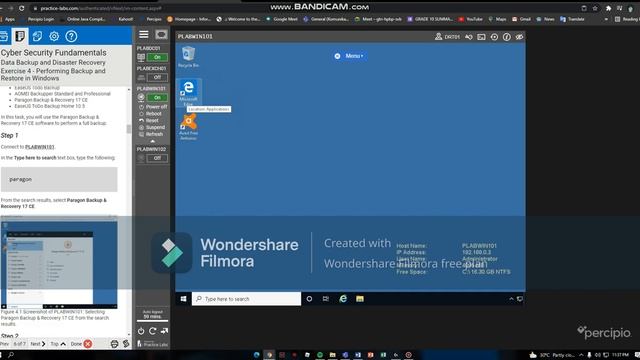Screen dimensions: 640x360
Task: Open the remote Windows Start button
Action: [183, 299]
